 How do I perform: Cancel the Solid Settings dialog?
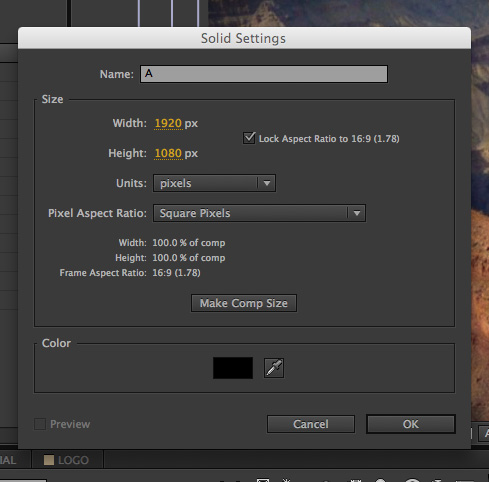point(311,424)
